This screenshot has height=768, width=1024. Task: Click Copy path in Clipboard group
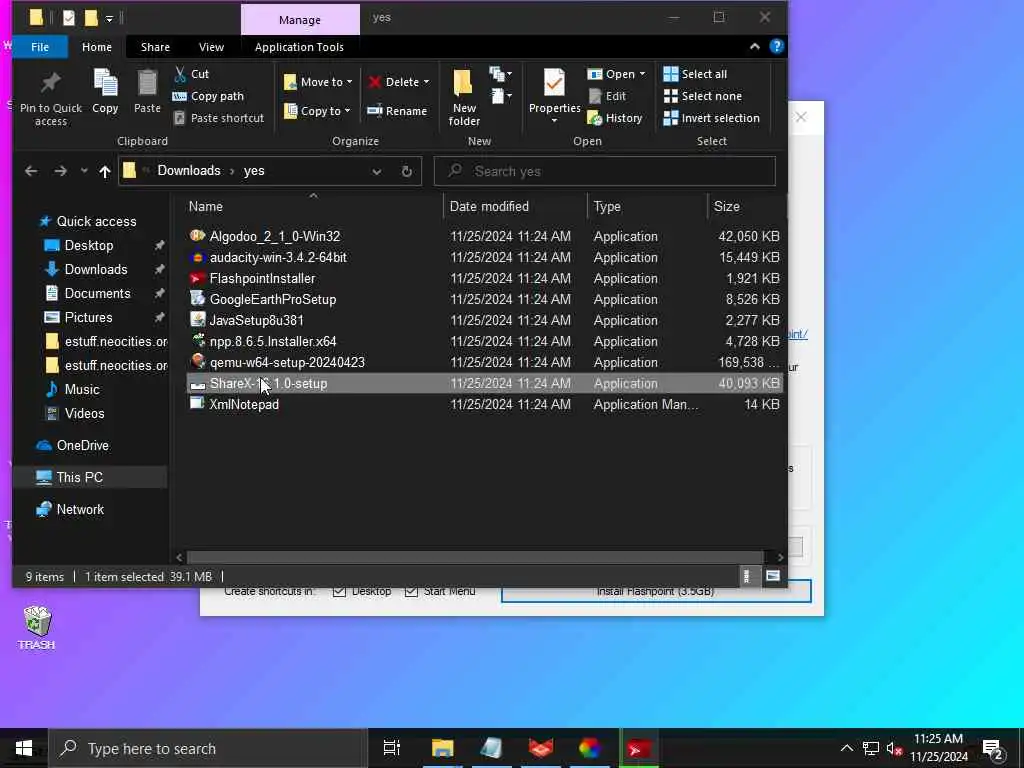(x=208, y=96)
